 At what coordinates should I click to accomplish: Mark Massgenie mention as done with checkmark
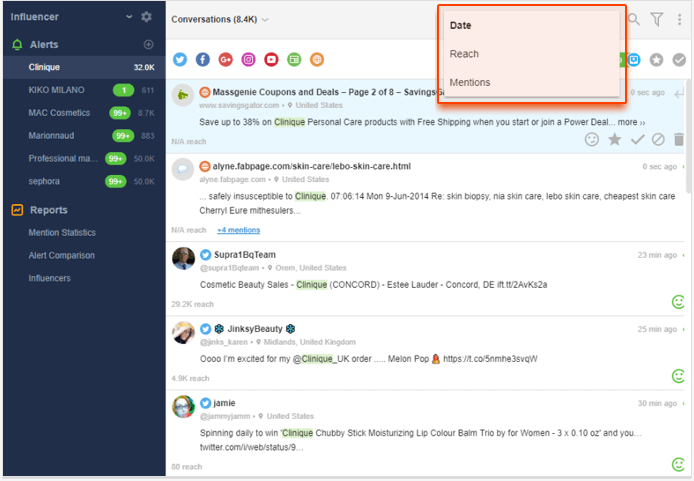[637, 139]
